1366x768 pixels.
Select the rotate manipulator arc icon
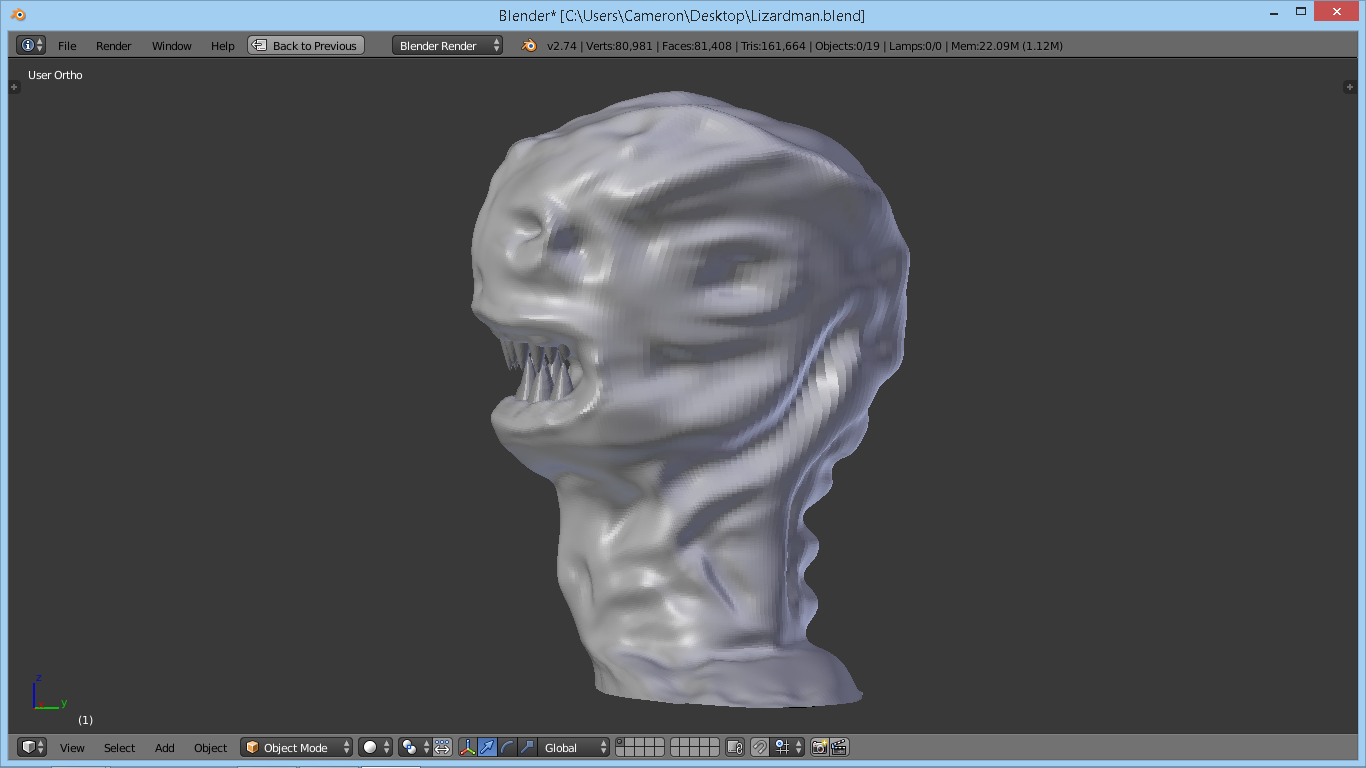507,747
